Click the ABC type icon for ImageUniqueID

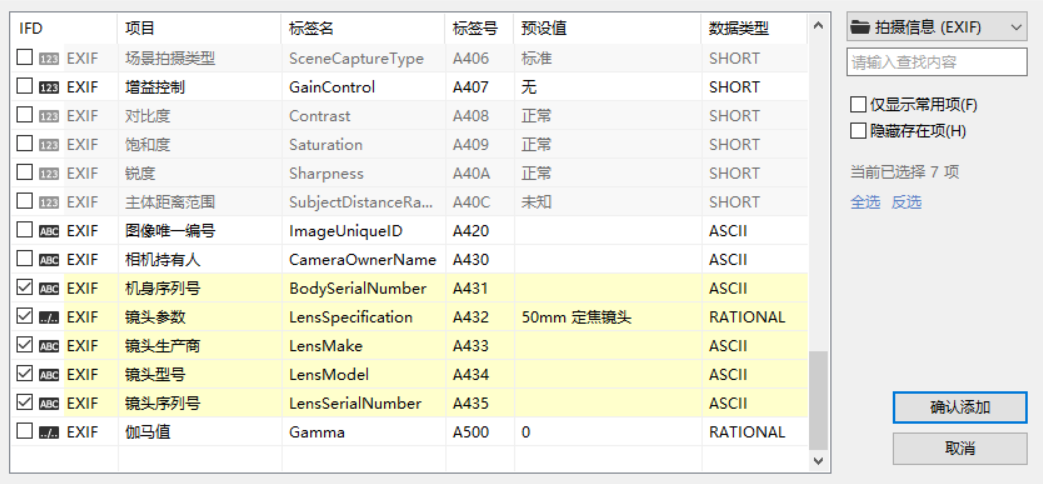click(49, 231)
